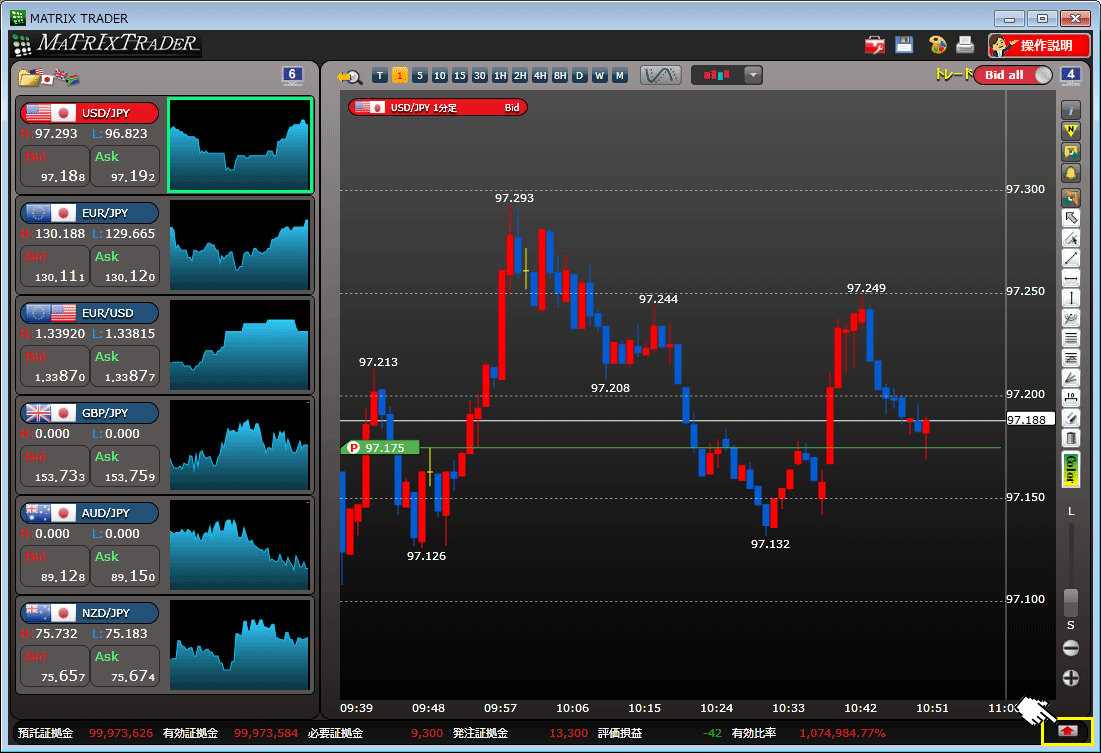
Task: Select the parallel lines tool
Action: 1070,338
